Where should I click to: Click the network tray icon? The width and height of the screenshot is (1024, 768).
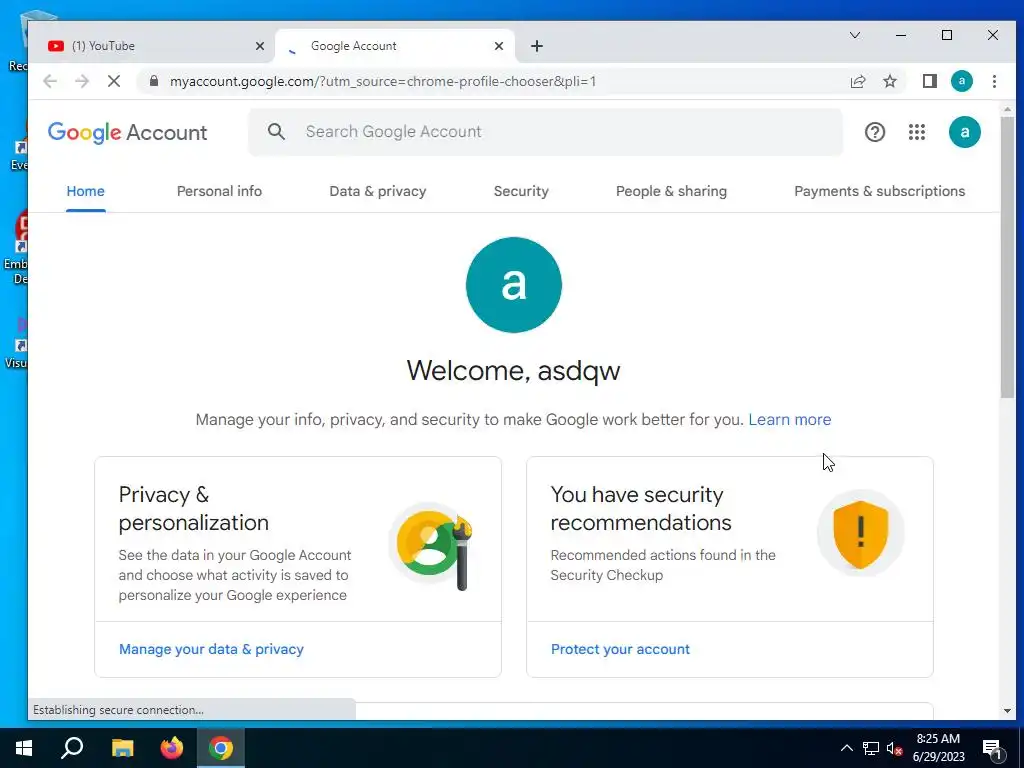click(x=871, y=748)
